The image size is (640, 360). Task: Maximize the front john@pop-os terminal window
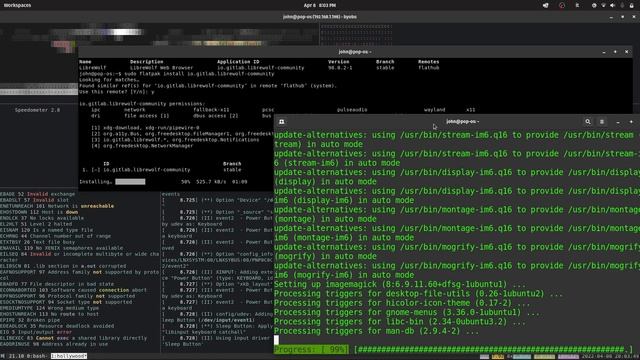(631, 122)
